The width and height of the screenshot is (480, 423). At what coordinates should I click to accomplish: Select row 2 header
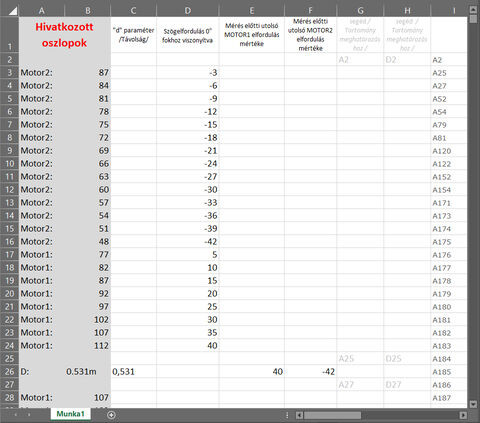point(9,60)
